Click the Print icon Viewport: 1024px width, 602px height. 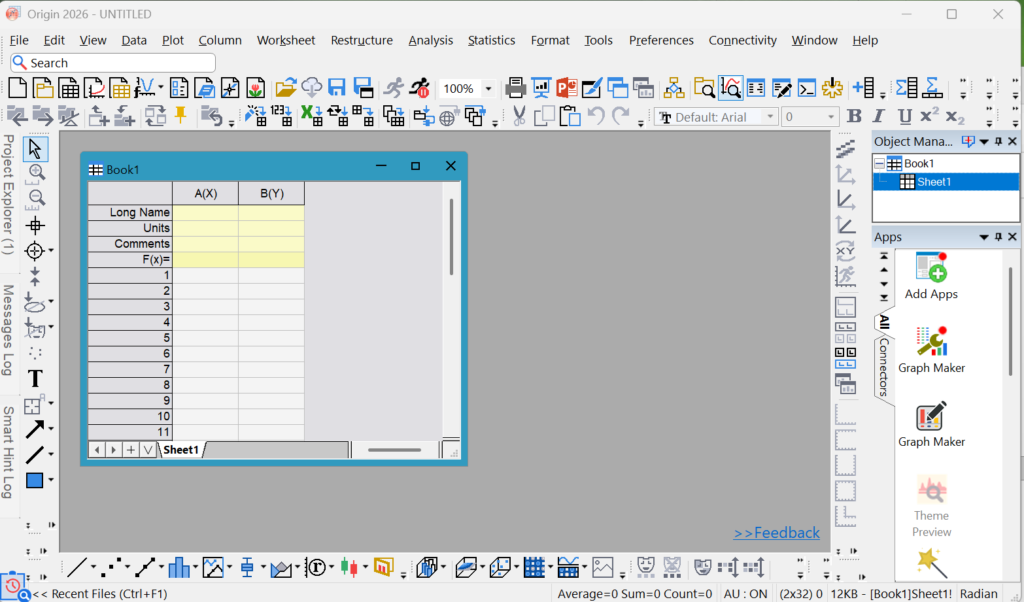click(515, 87)
